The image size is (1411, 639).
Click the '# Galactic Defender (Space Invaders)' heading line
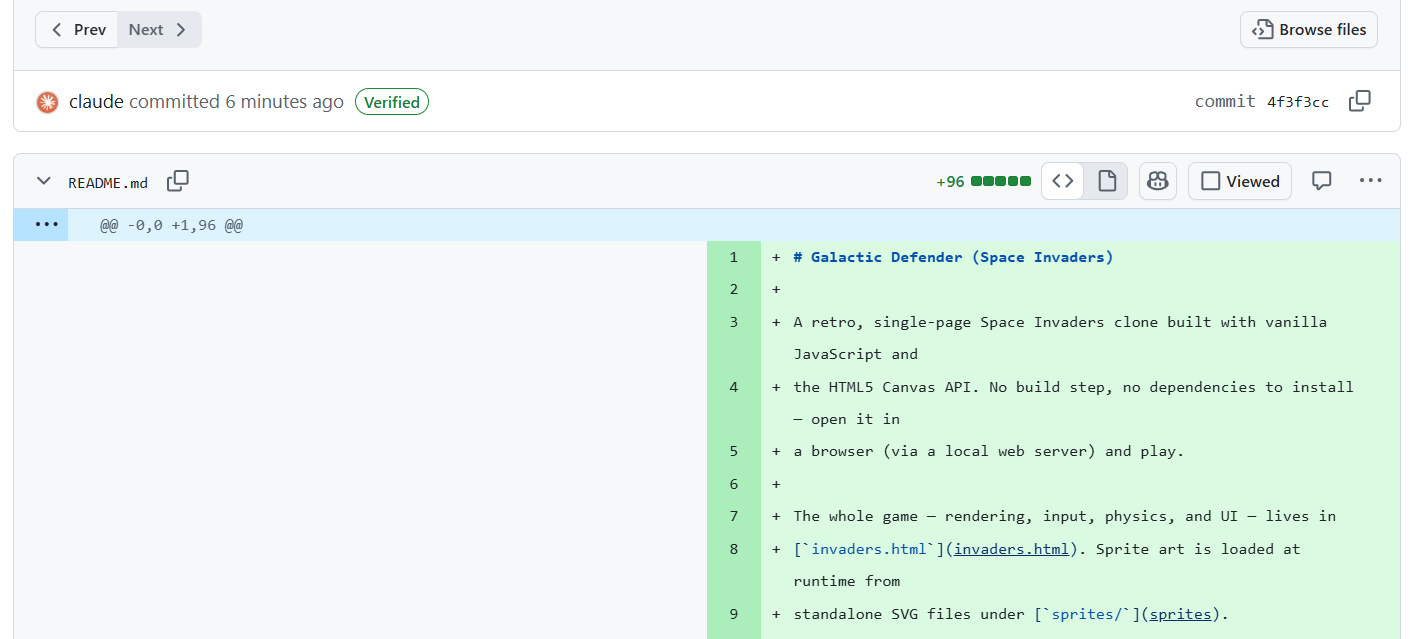click(953, 257)
